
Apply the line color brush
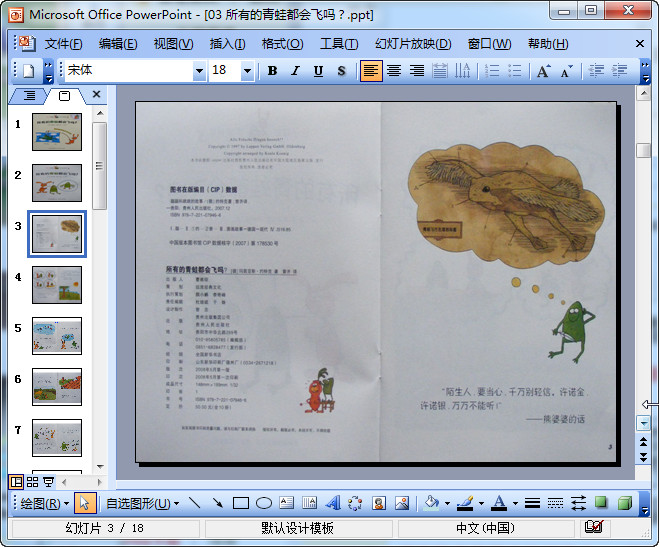tap(465, 503)
